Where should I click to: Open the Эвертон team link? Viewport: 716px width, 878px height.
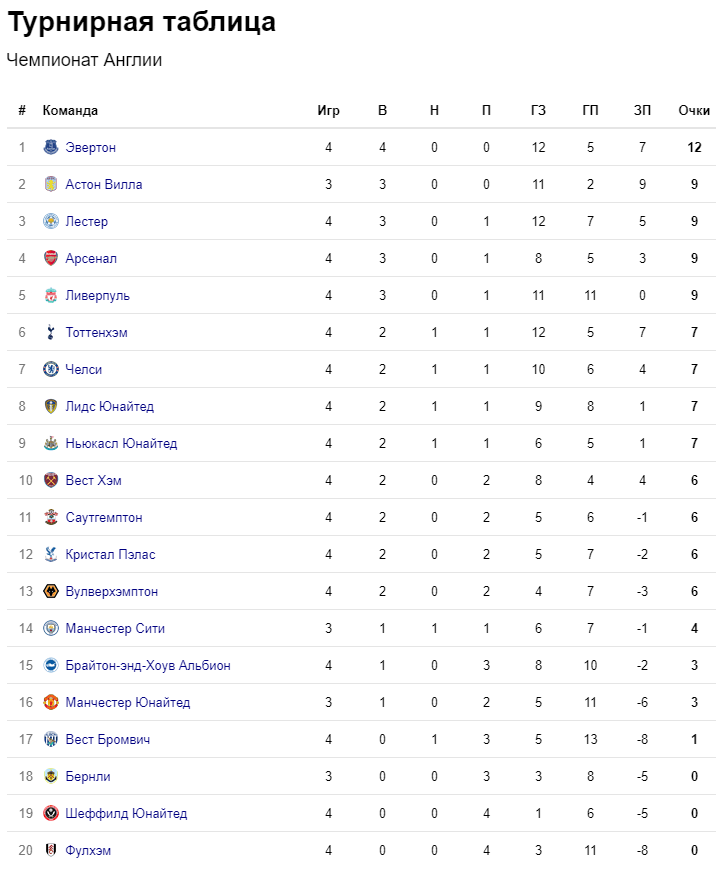coord(90,147)
